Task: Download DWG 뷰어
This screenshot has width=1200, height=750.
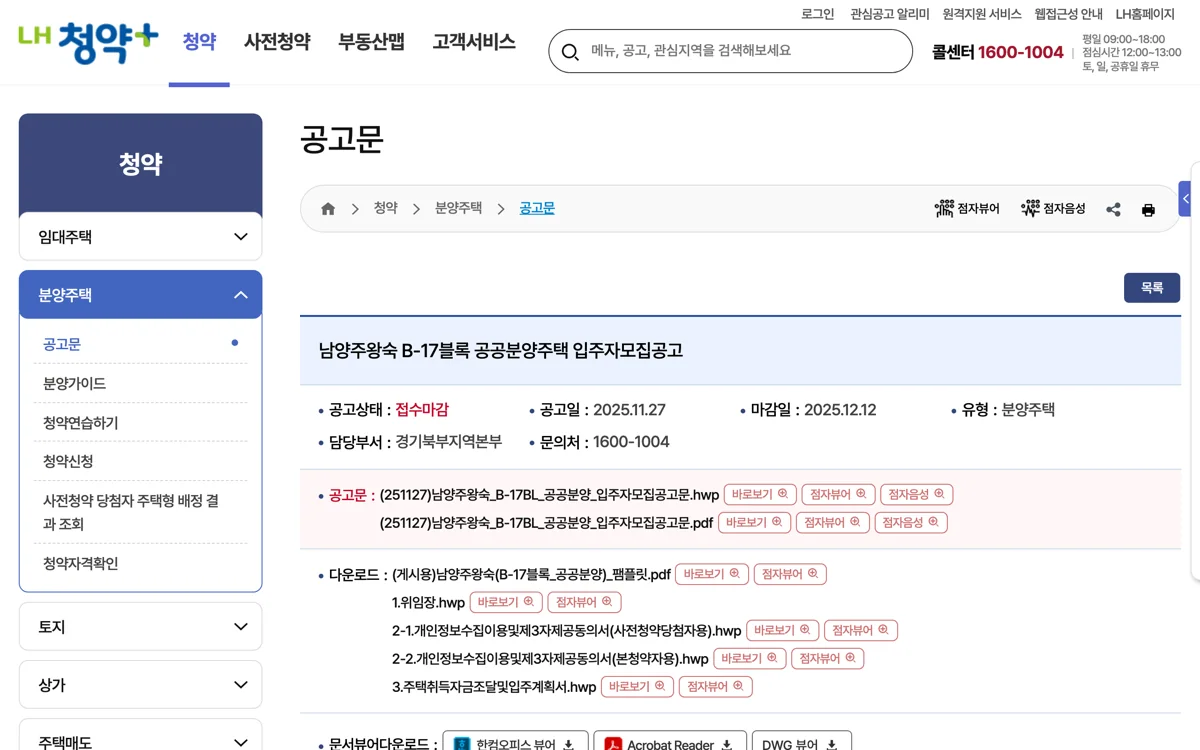Action: (x=801, y=744)
